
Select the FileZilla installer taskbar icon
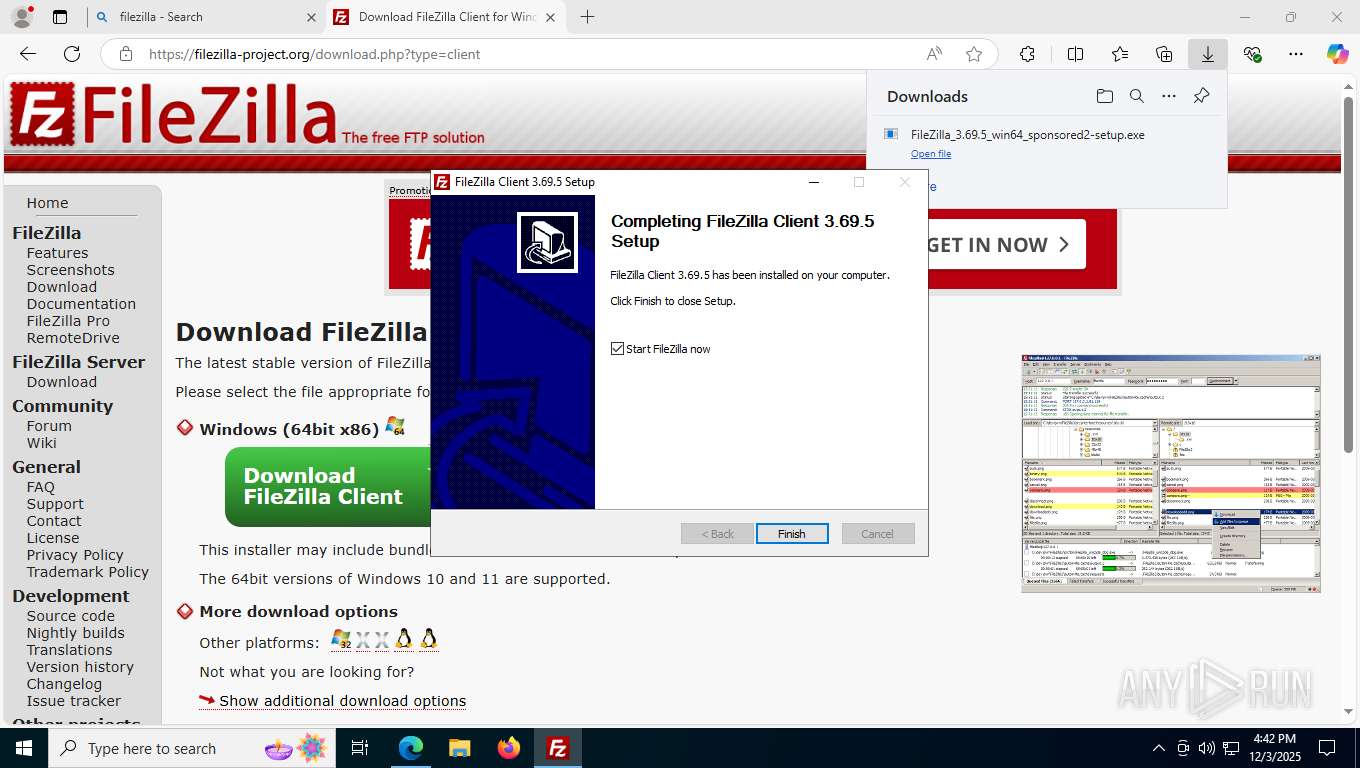[558, 748]
